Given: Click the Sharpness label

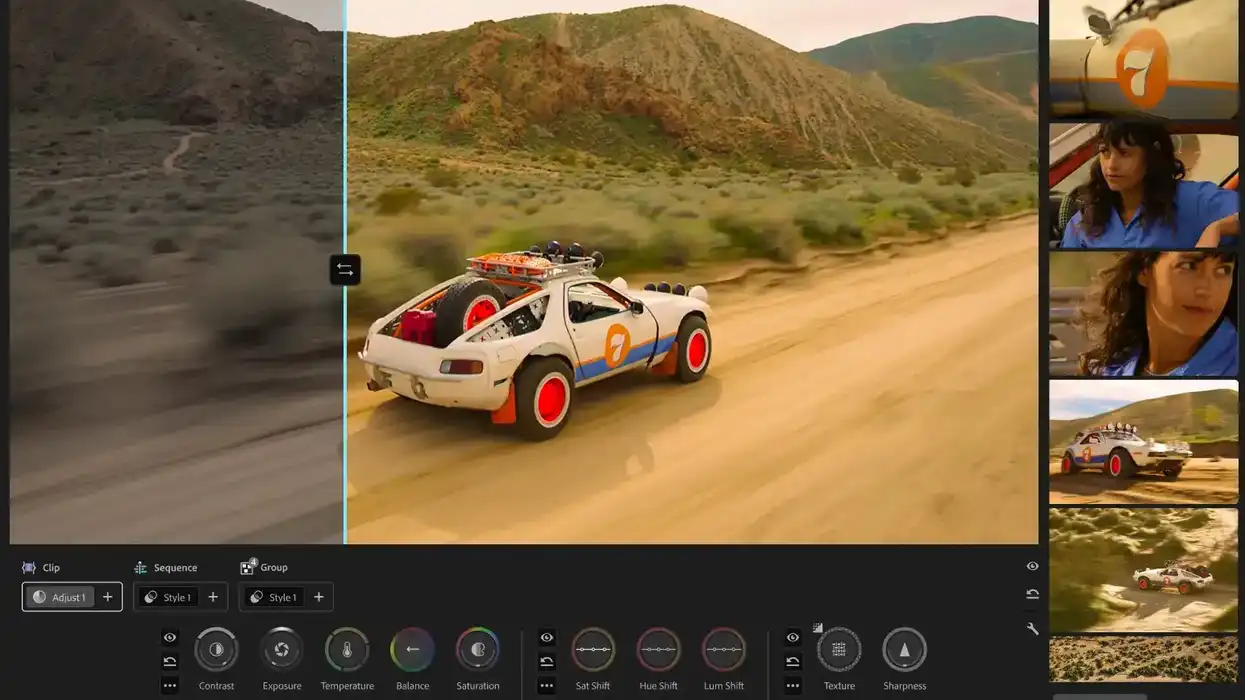Looking at the screenshot, I should tap(905, 686).
